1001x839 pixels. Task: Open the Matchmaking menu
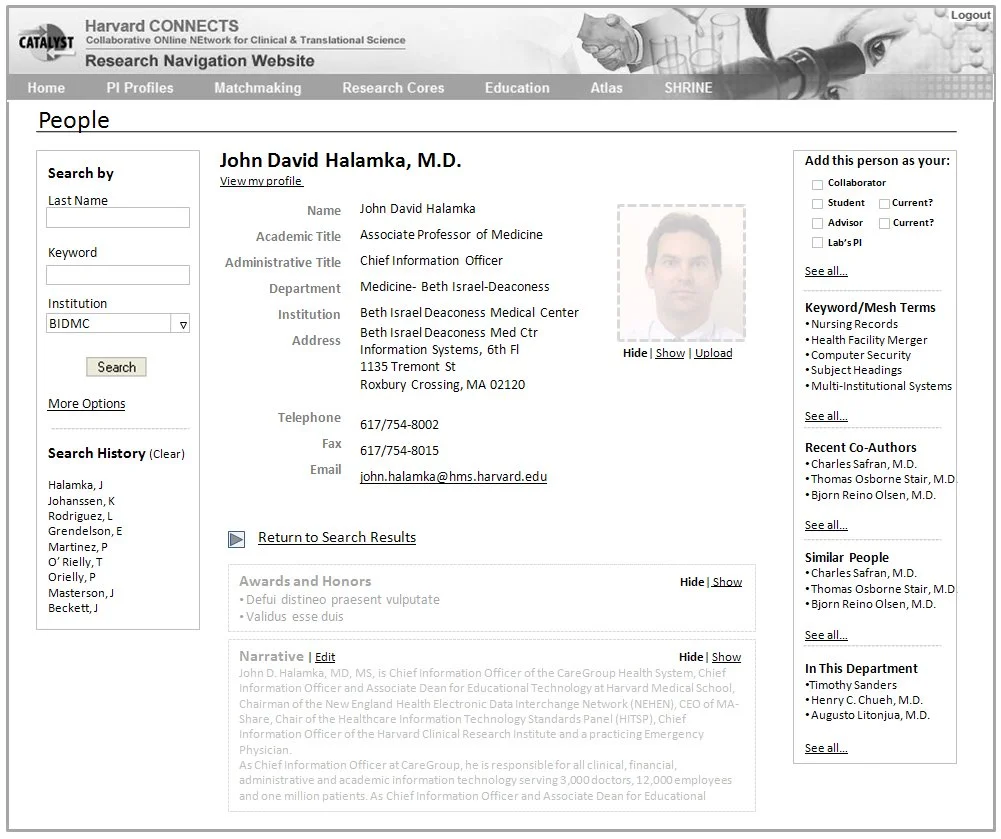[x=258, y=88]
